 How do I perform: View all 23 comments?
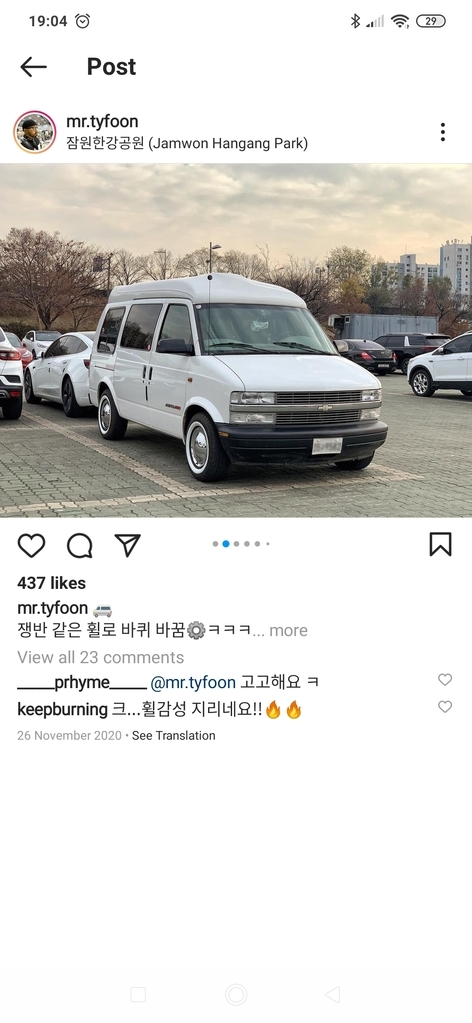[x=101, y=657]
